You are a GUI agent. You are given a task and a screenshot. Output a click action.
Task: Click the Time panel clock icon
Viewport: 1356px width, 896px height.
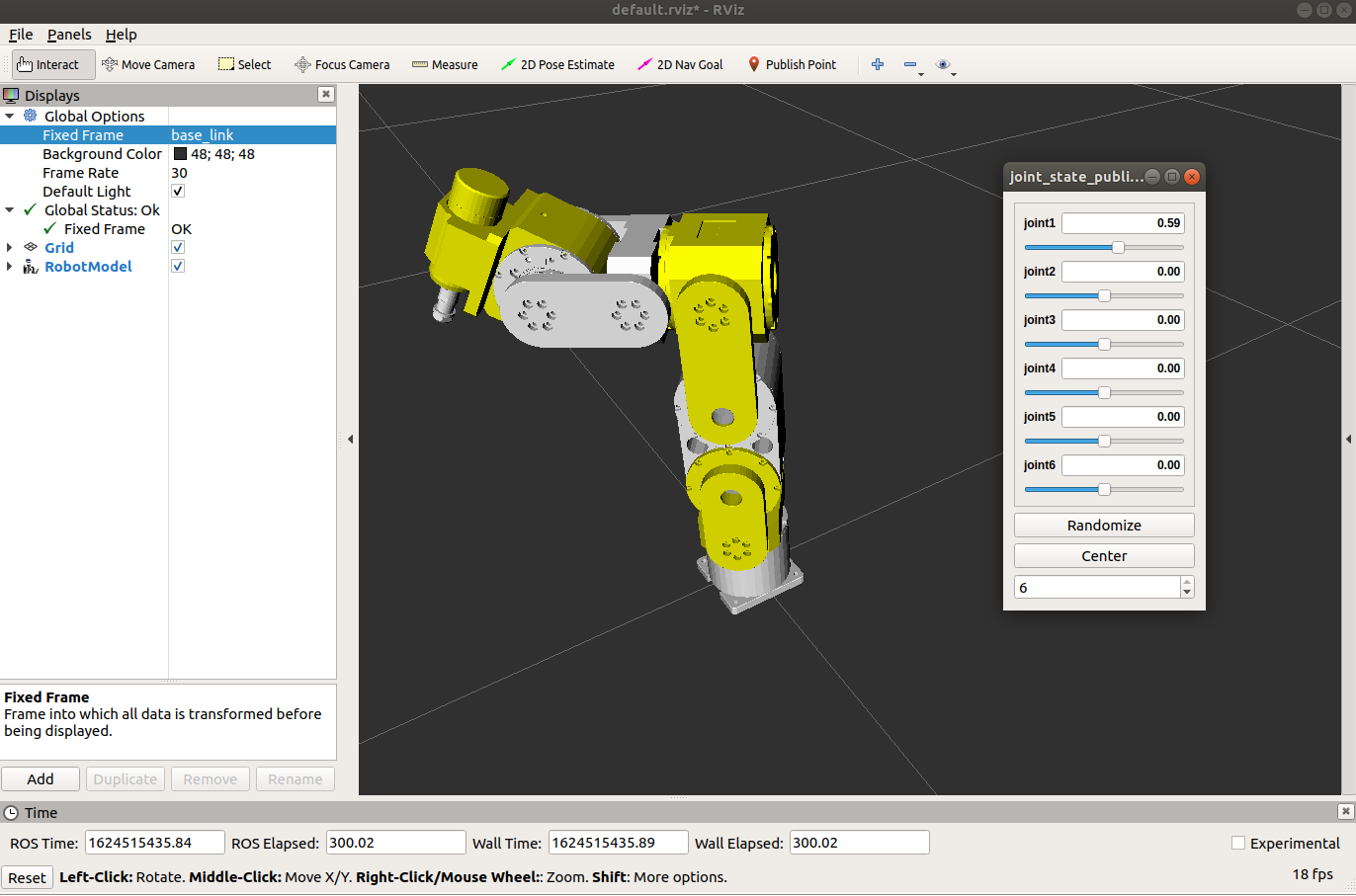(x=11, y=813)
